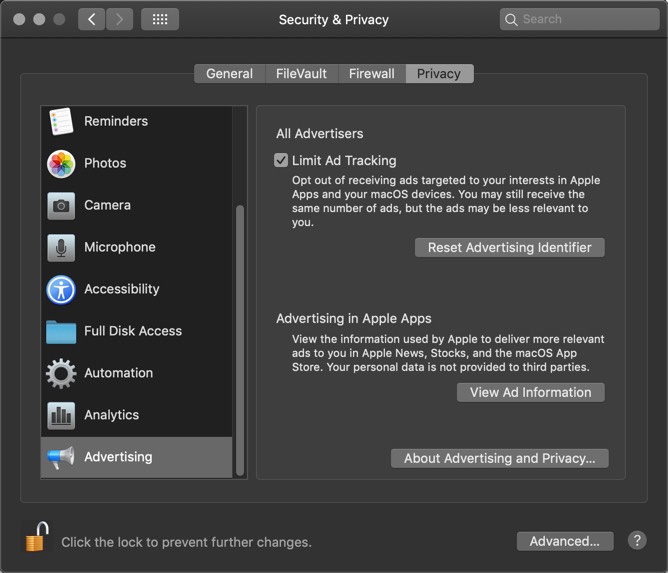Close the Security & Privacy window
This screenshot has width=668, height=573.
pos(19,19)
